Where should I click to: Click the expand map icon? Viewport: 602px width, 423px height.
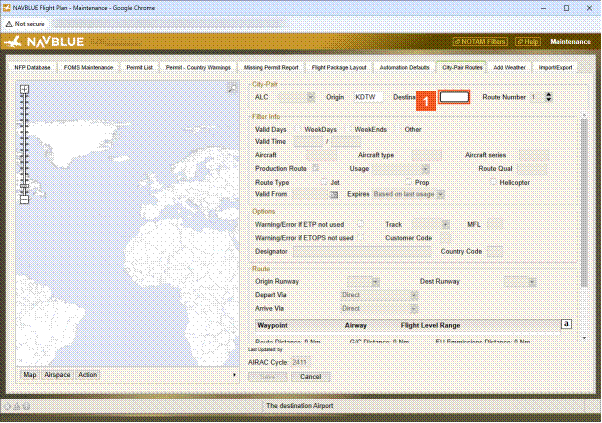coord(232,89)
